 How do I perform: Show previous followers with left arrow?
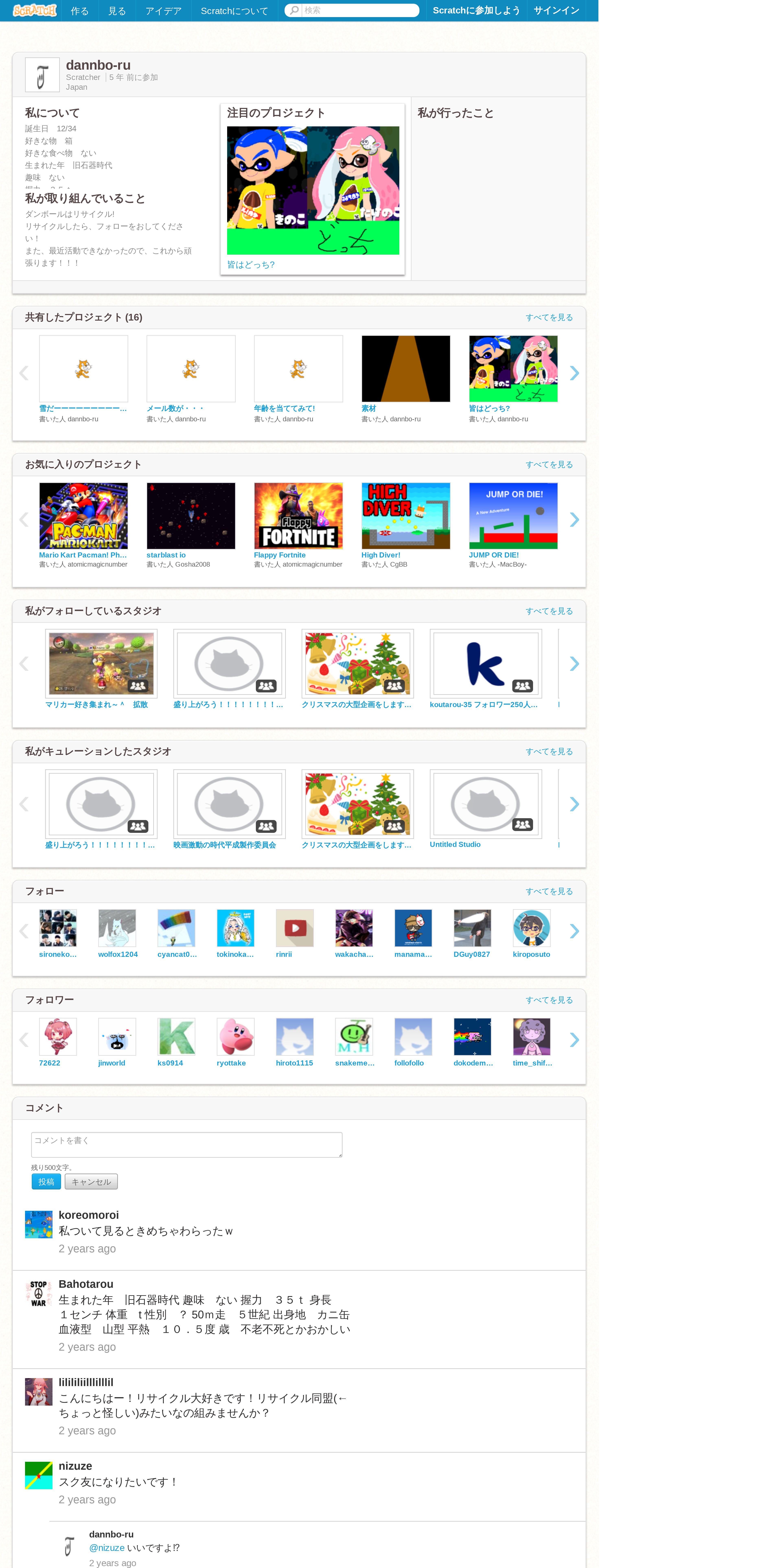pos(24,1040)
